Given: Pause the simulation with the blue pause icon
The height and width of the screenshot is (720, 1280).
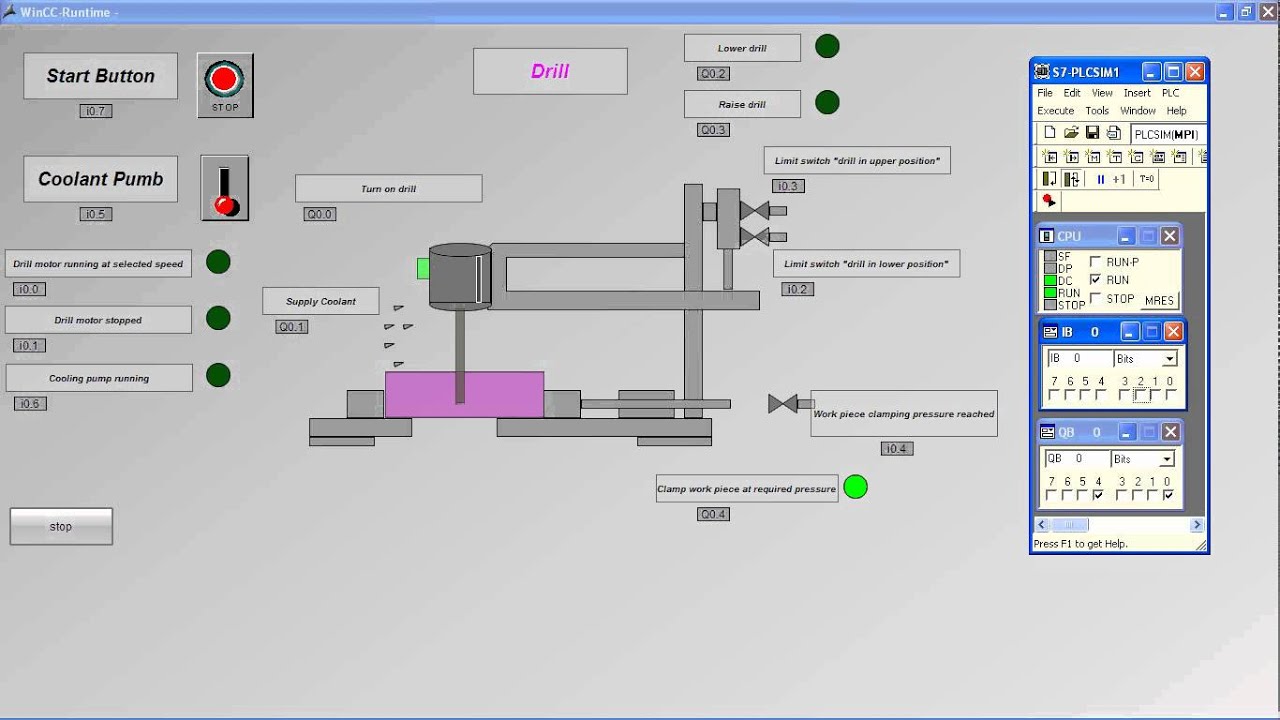Looking at the screenshot, I should [1101, 179].
